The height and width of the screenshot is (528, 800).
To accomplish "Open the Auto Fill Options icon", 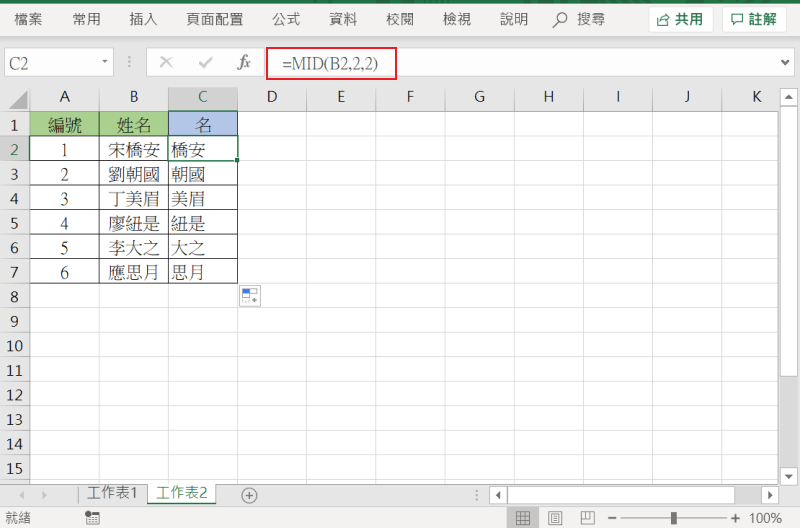I will pyautogui.click(x=249, y=296).
